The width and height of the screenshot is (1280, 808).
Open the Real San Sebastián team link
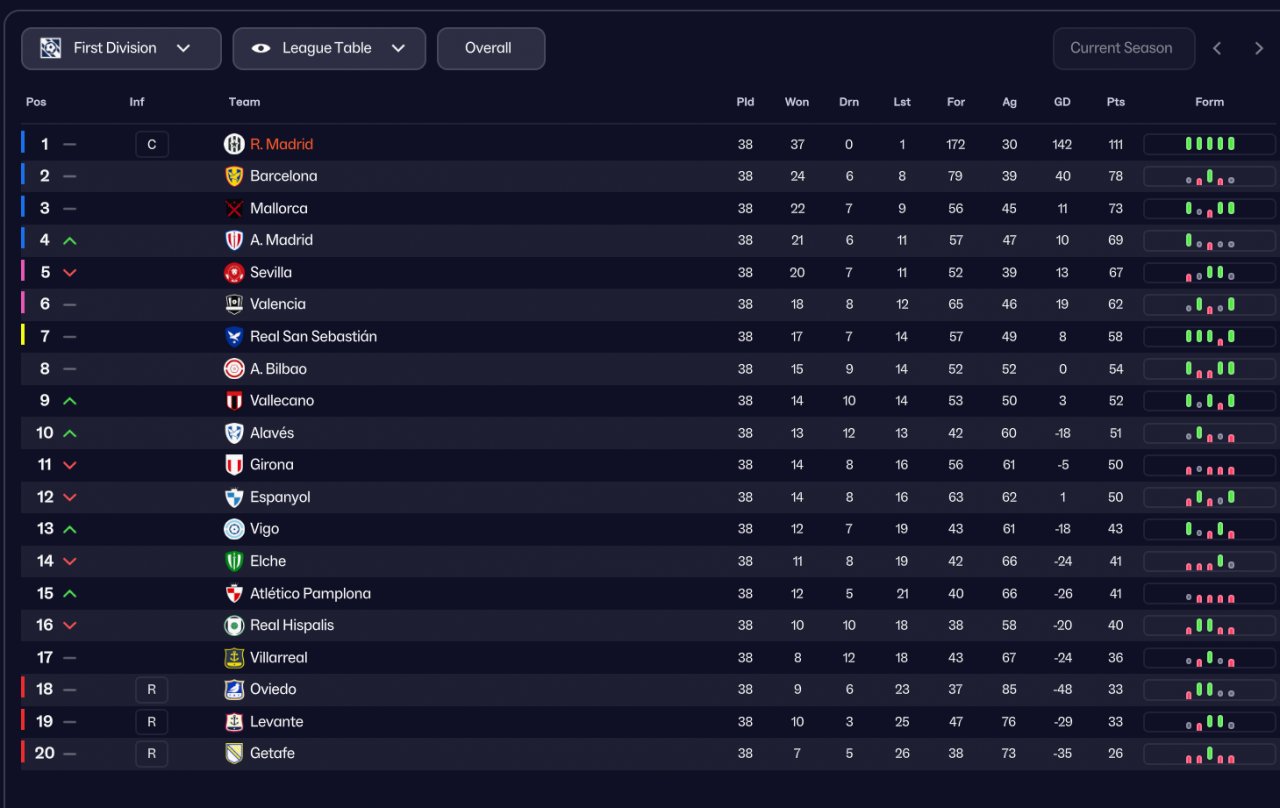(x=313, y=337)
